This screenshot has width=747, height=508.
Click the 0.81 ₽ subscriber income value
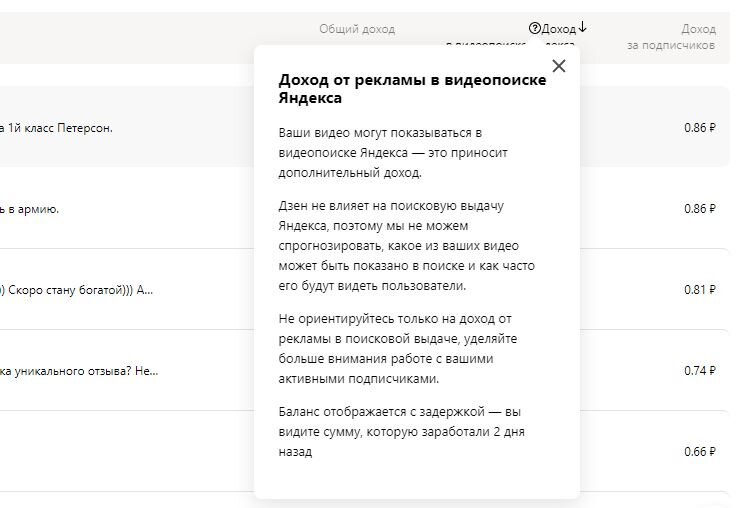(x=700, y=290)
